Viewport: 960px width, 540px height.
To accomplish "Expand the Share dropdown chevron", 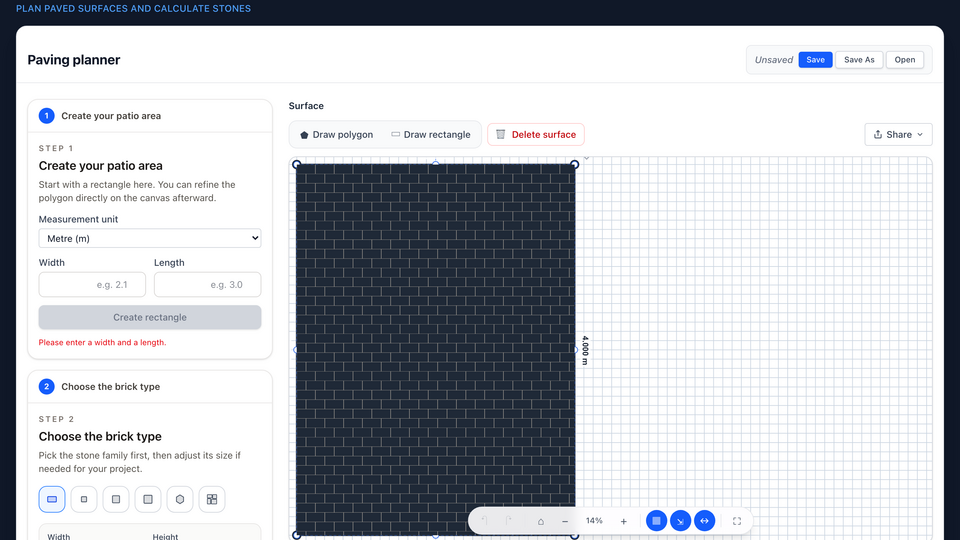I will click(x=920, y=135).
